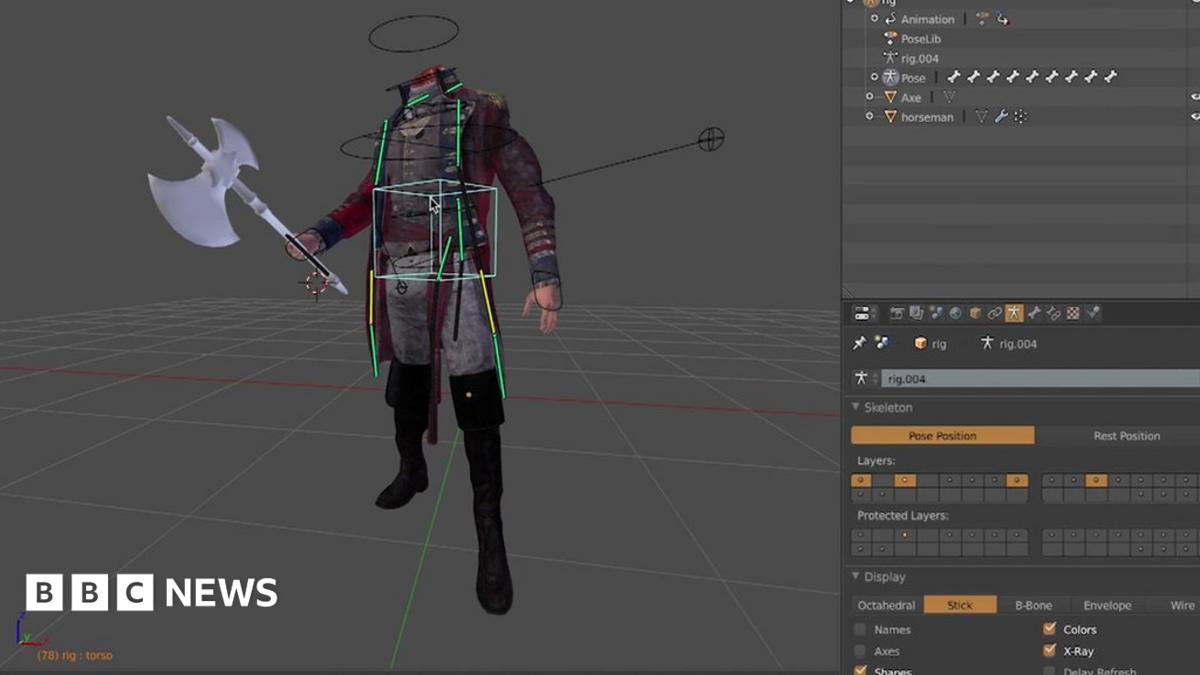Open the World properties globe icon

click(955, 313)
